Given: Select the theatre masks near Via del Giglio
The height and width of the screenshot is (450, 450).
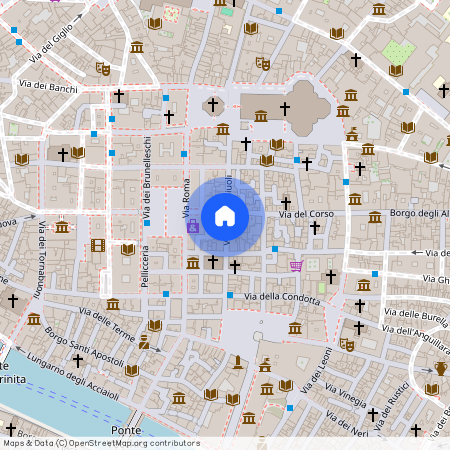Looking at the screenshot, I should coord(103,69).
